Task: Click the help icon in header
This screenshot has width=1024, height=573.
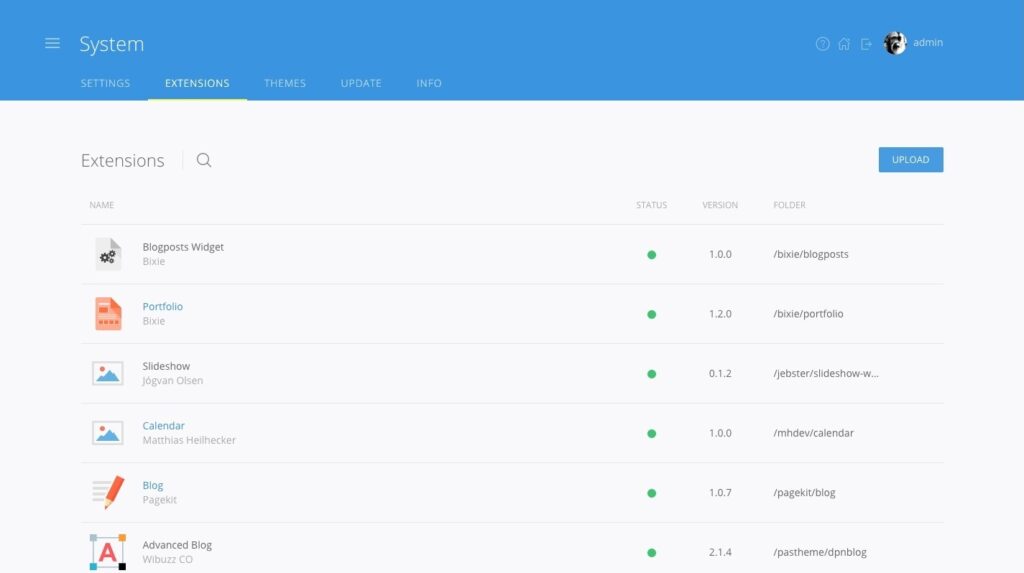Action: coord(822,44)
